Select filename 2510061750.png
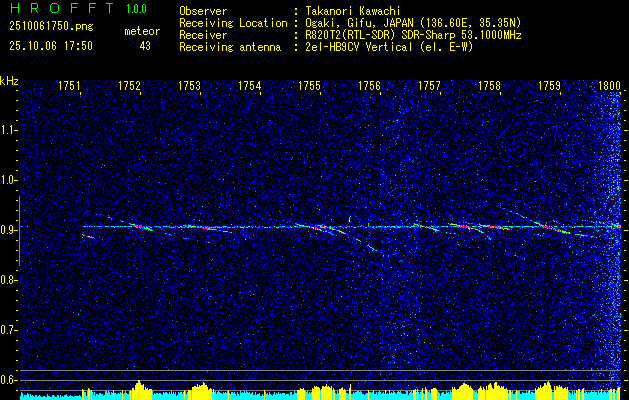The height and width of the screenshot is (400, 629). pos(51,27)
